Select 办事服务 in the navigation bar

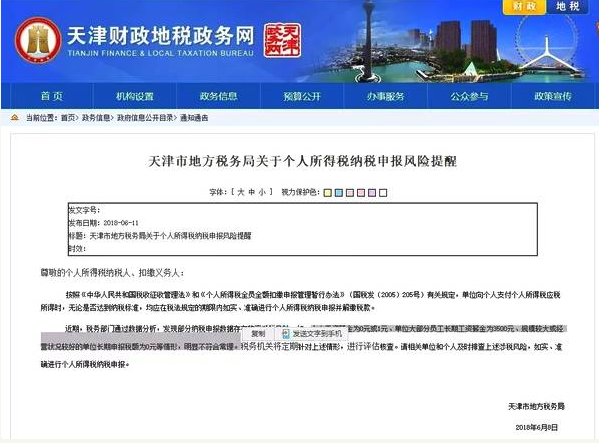tap(385, 96)
